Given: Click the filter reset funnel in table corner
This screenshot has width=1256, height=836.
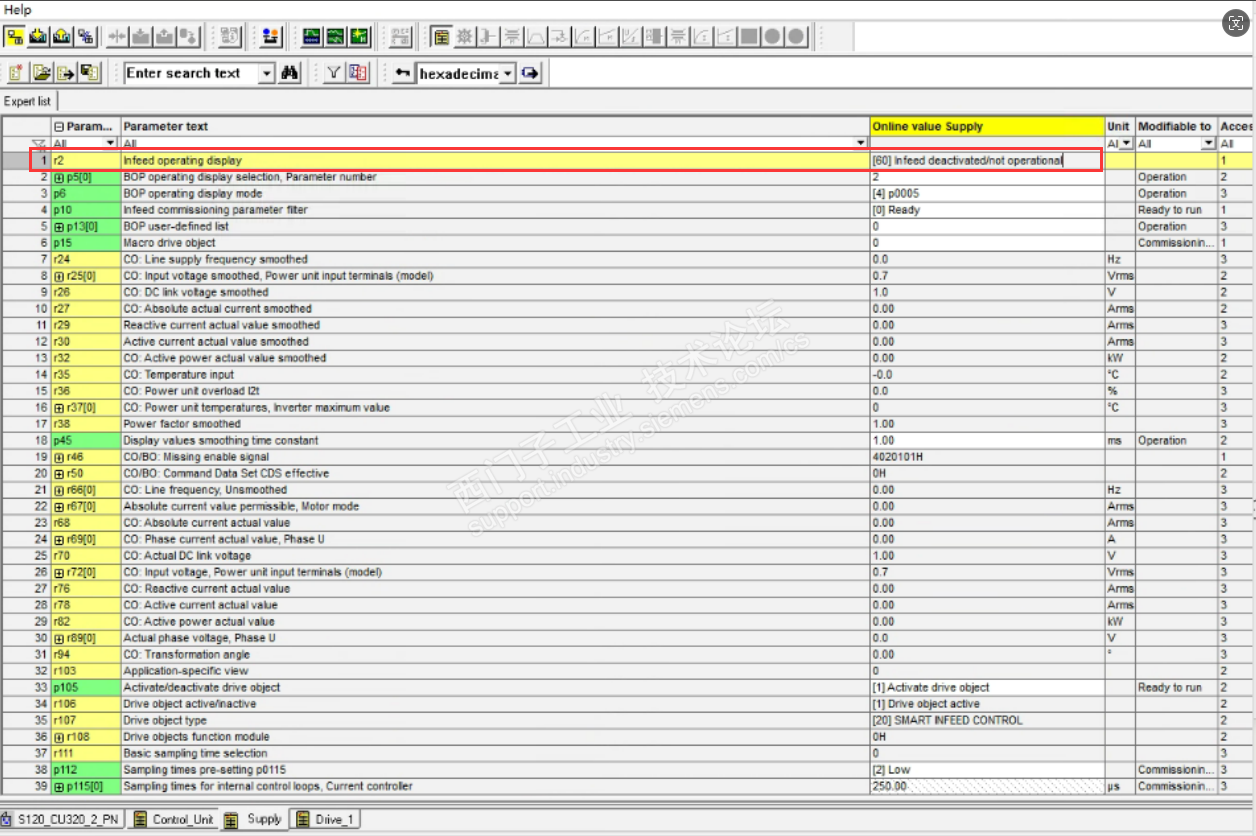Looking at the screenshot, I should 39,144.
